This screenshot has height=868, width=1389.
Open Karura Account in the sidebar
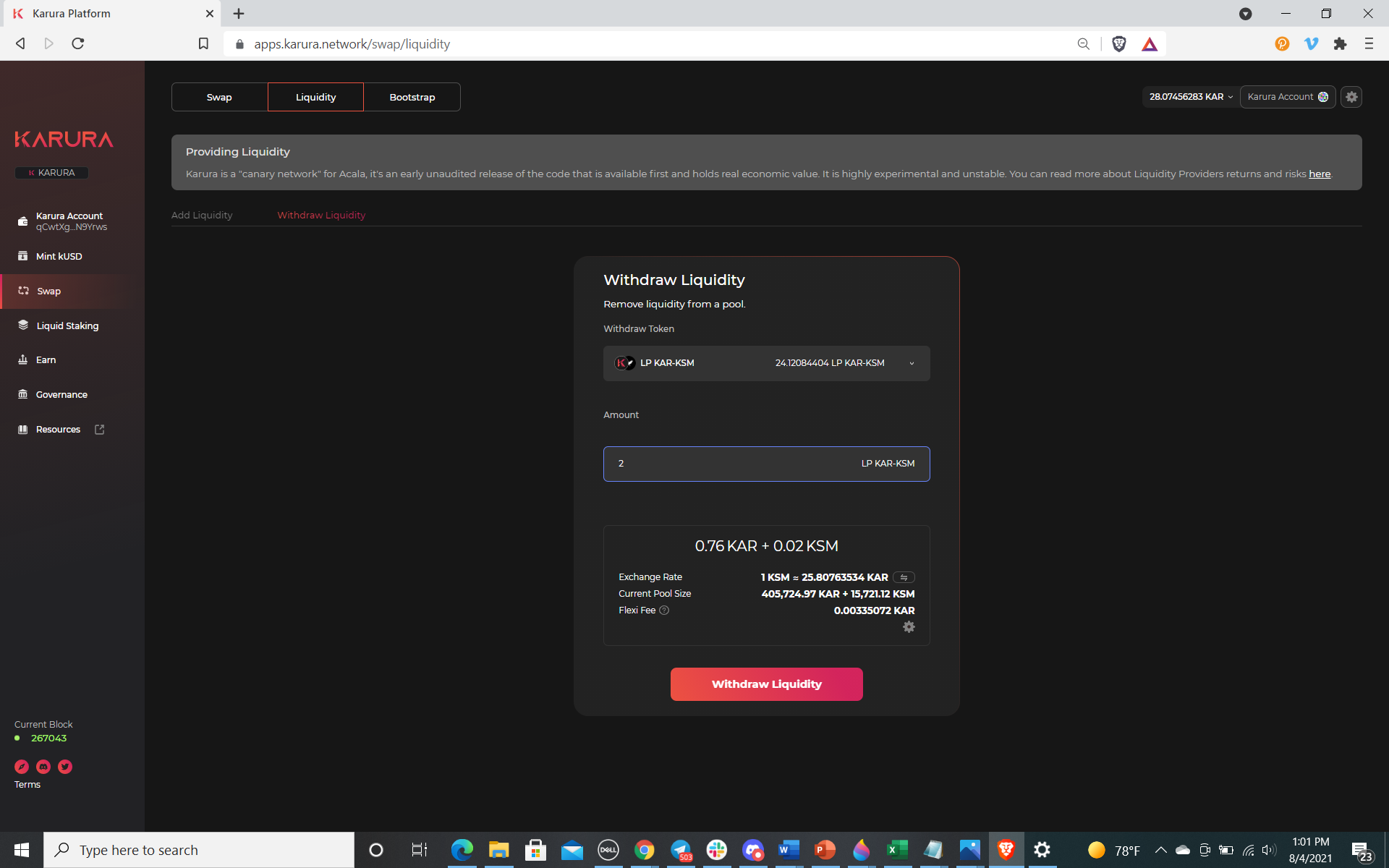pos(72,221)
